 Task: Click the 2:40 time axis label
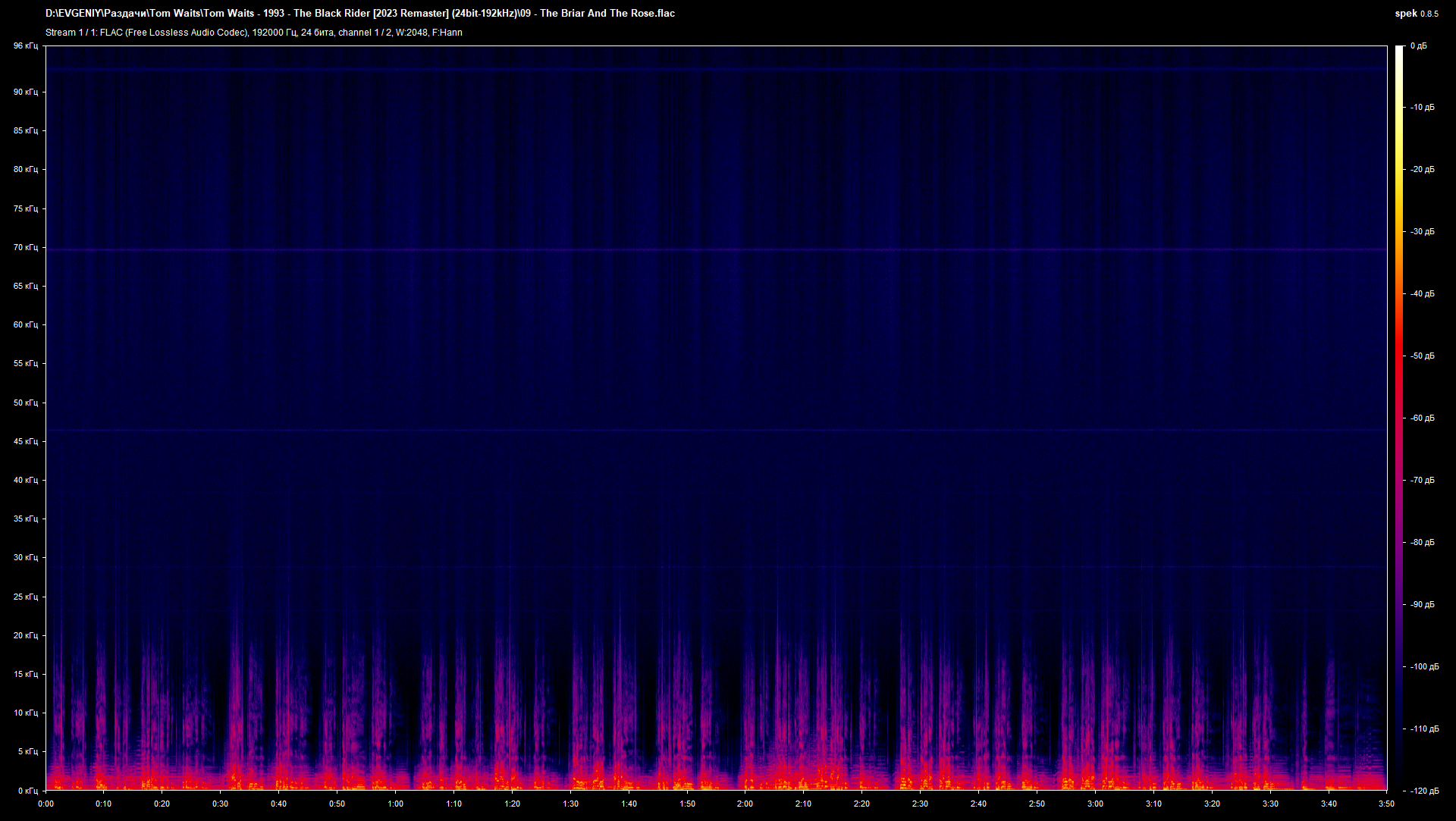[x=979, y=804]
